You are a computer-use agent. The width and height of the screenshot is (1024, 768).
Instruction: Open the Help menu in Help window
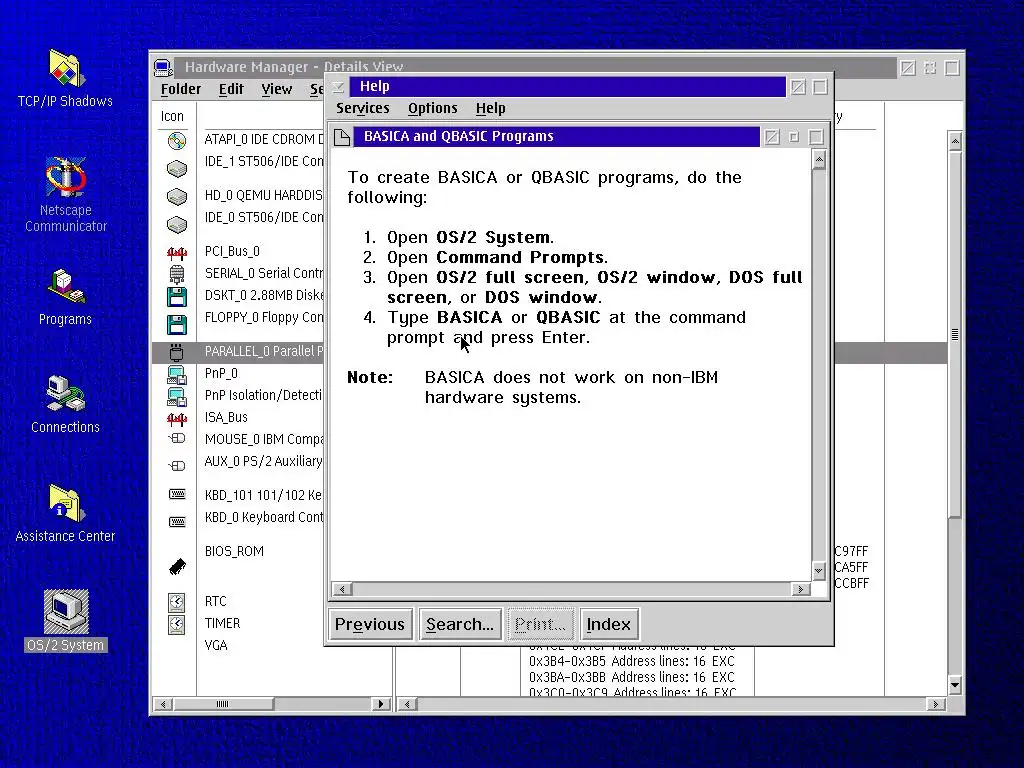click(490, 108)
